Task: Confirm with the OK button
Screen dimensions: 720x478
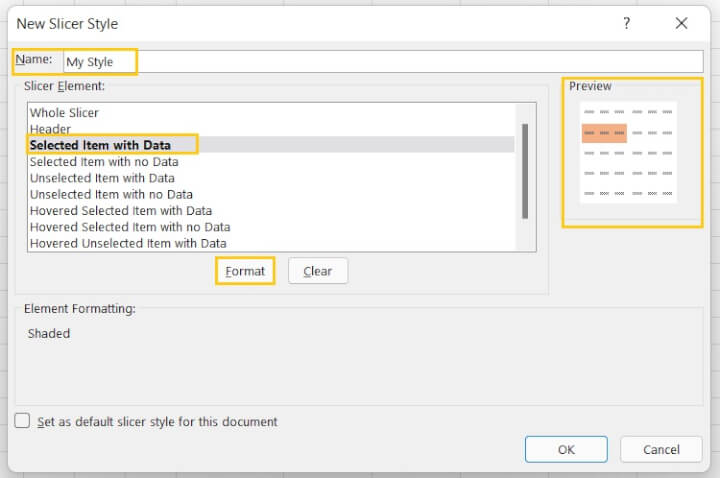Action: [566, 449]
